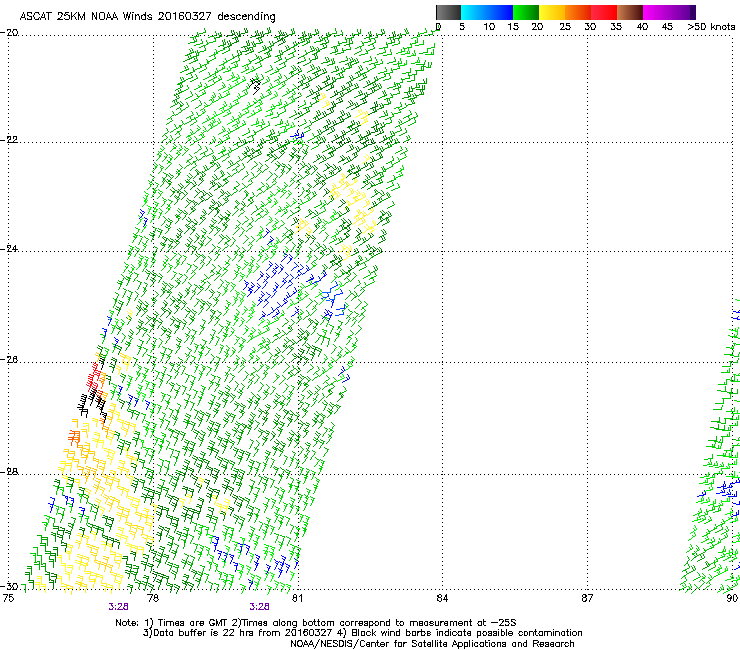This screenshot has height=650, width=740.
Task: Click the purple '3:28' time near longitude 80
Action: [260, 607]
